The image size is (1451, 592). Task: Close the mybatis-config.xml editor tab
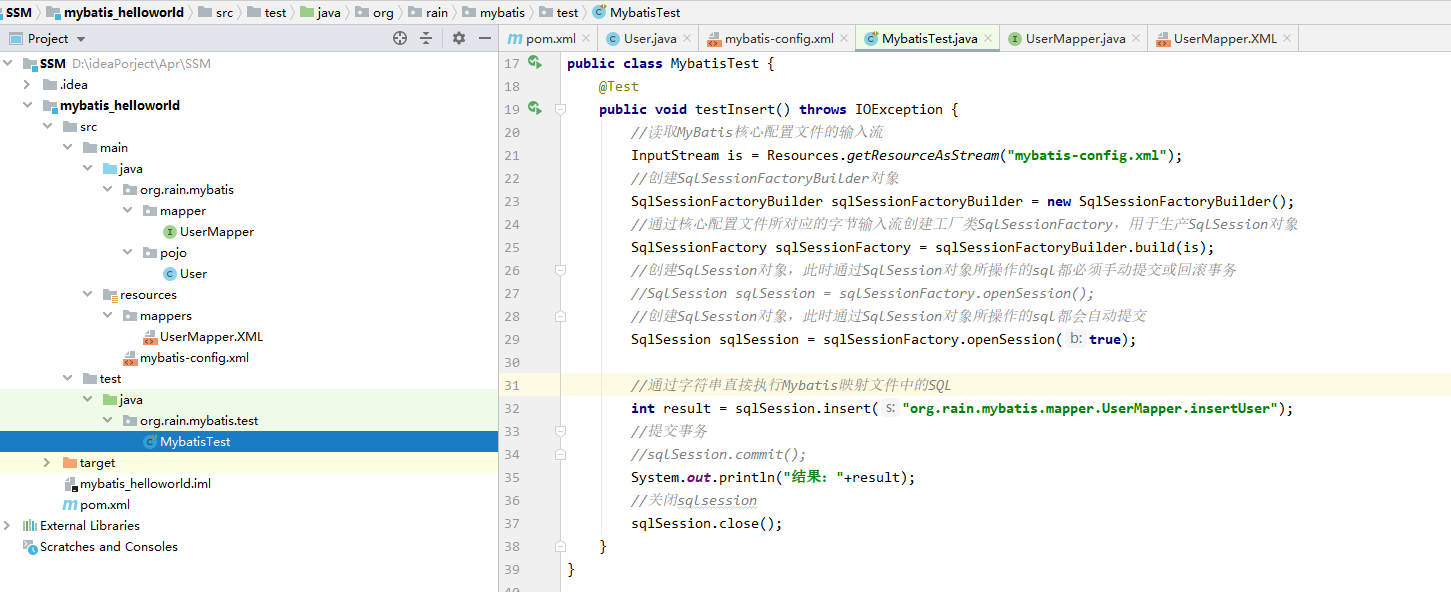pos(844,39)
